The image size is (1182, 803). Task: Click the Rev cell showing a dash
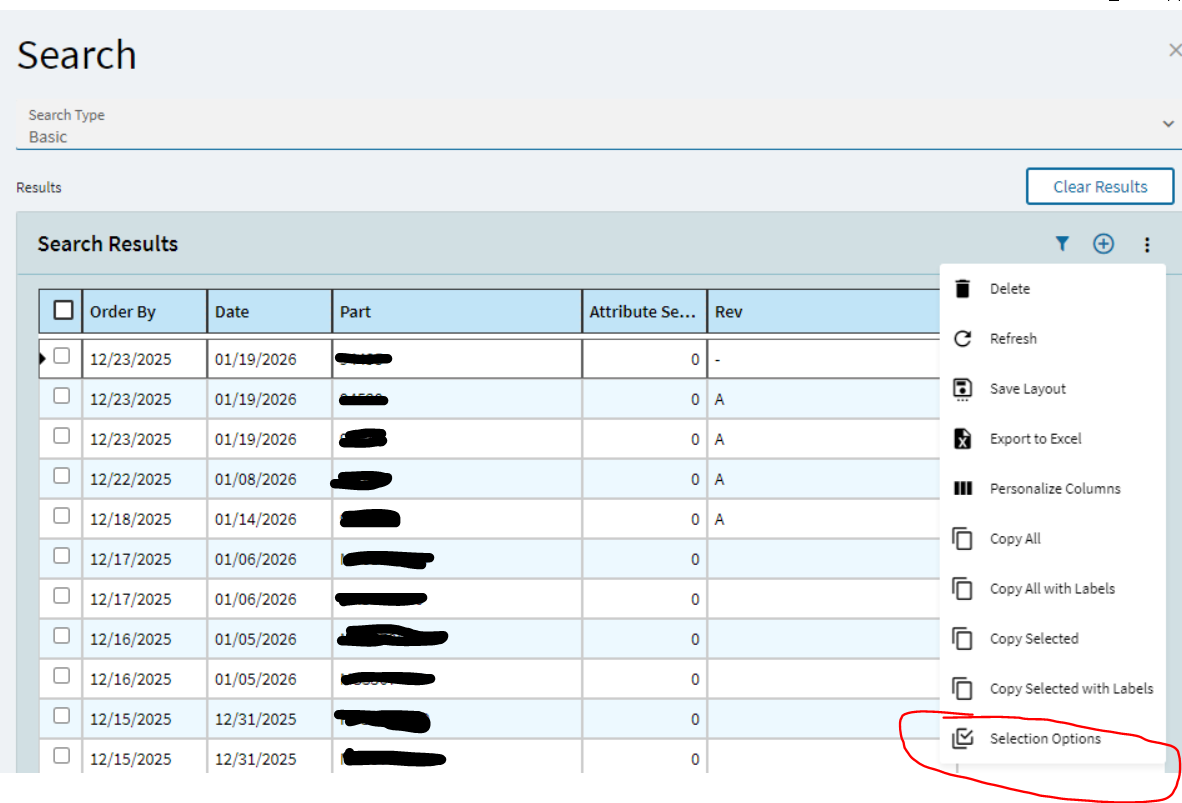pyautogui.click(x=824, y=359)
